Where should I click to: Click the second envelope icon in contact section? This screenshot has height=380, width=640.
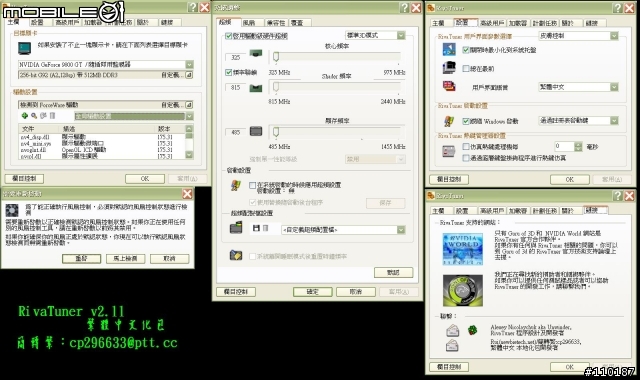[x=452, y=346]
